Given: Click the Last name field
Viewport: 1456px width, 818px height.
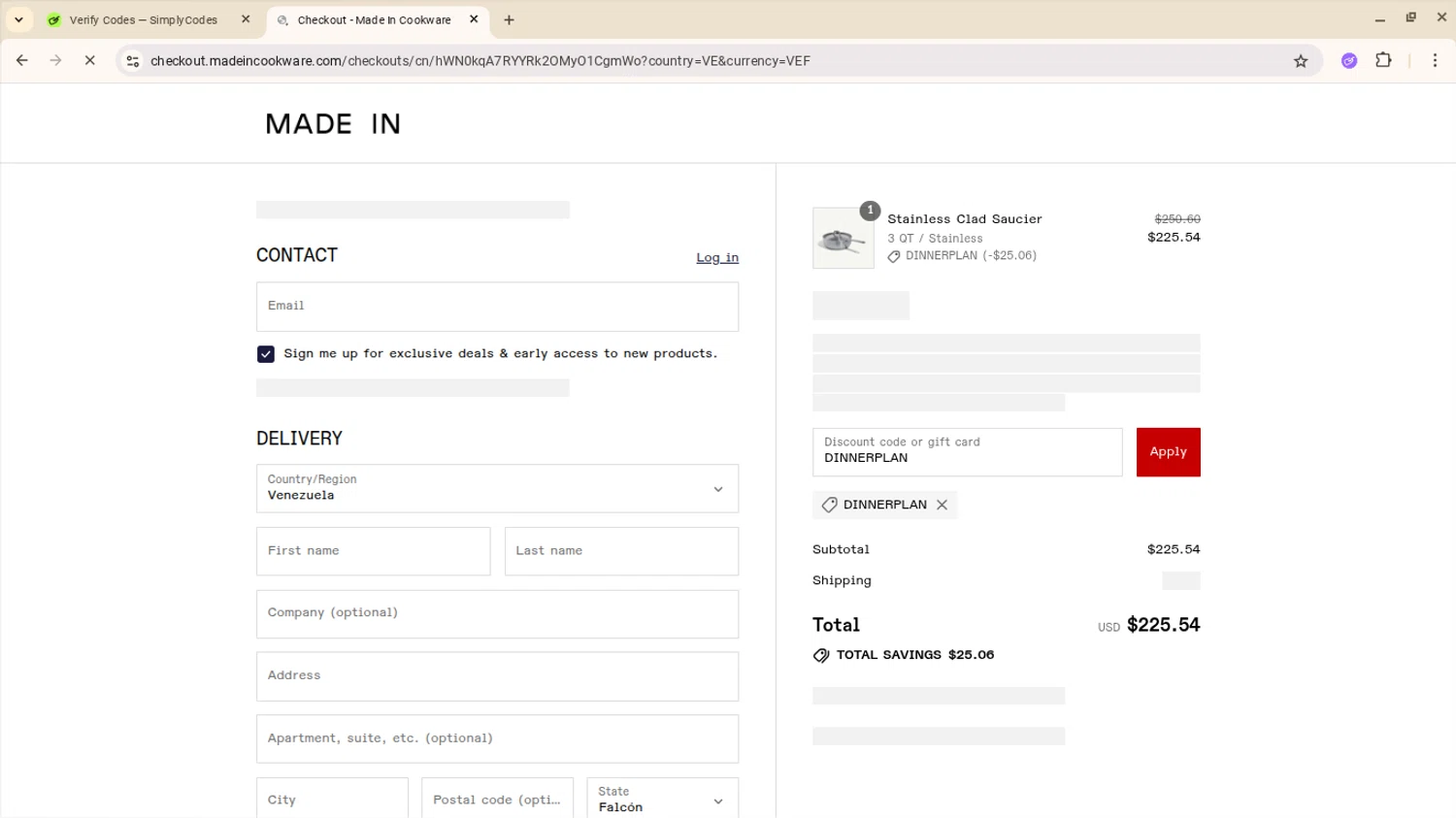Looking at the screenshot, I should (x=621, y=551).
